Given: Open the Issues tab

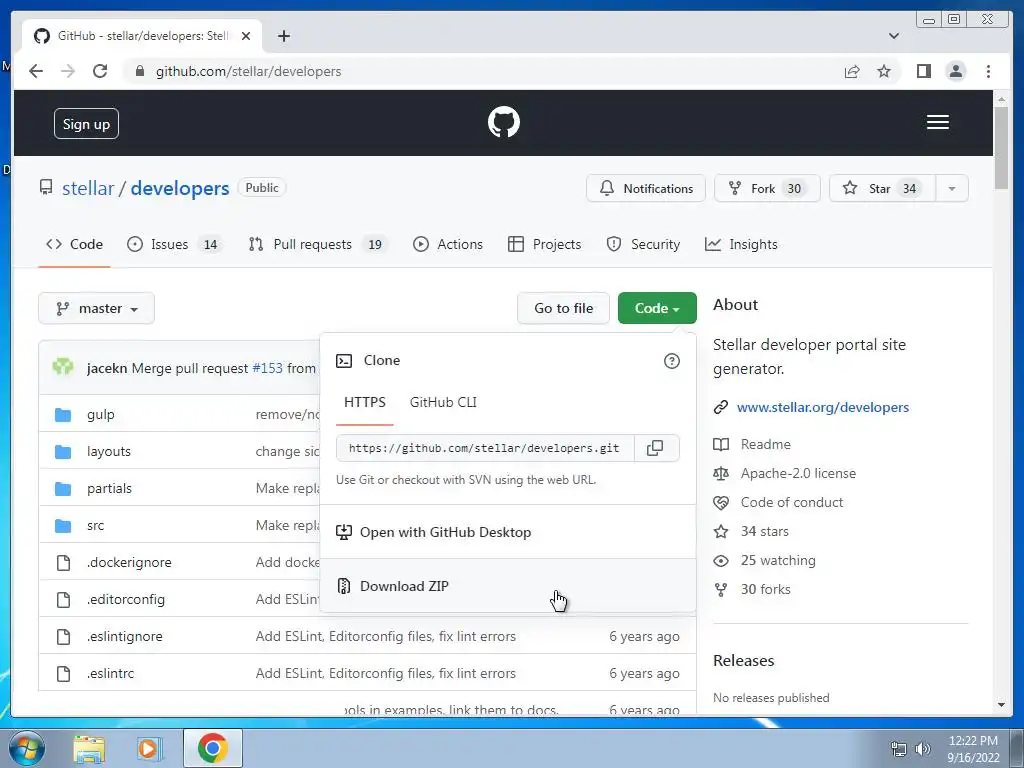Looking at the screenshot, I should [x=174, y=244].
